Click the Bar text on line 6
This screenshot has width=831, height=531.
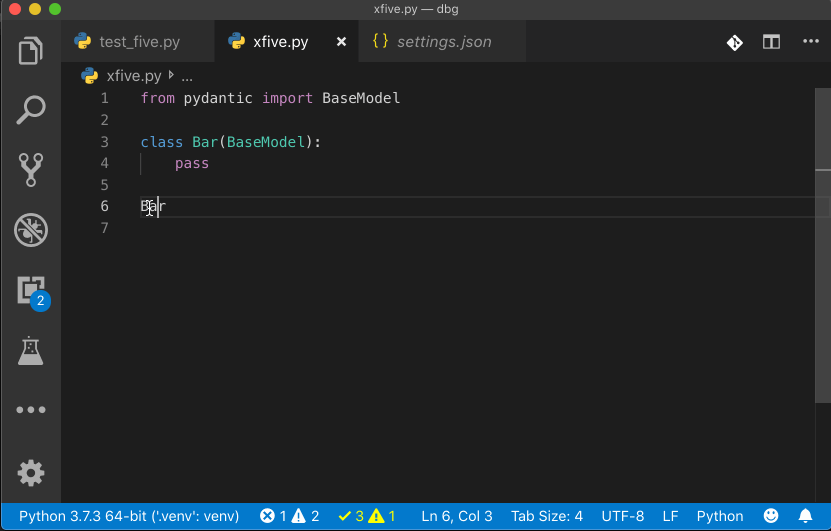153,206
